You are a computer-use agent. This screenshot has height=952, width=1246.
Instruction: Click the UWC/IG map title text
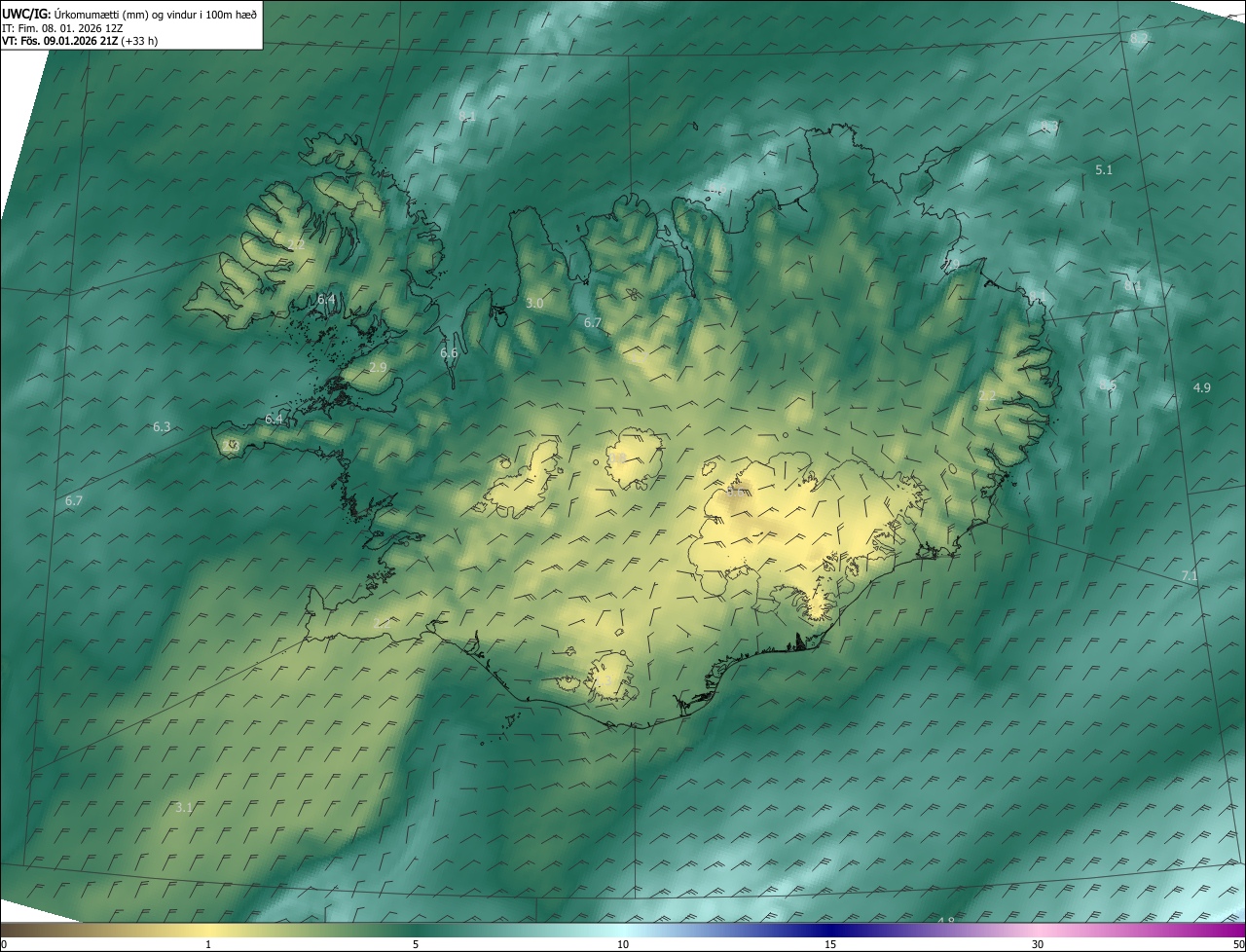[x=129, y=14]
